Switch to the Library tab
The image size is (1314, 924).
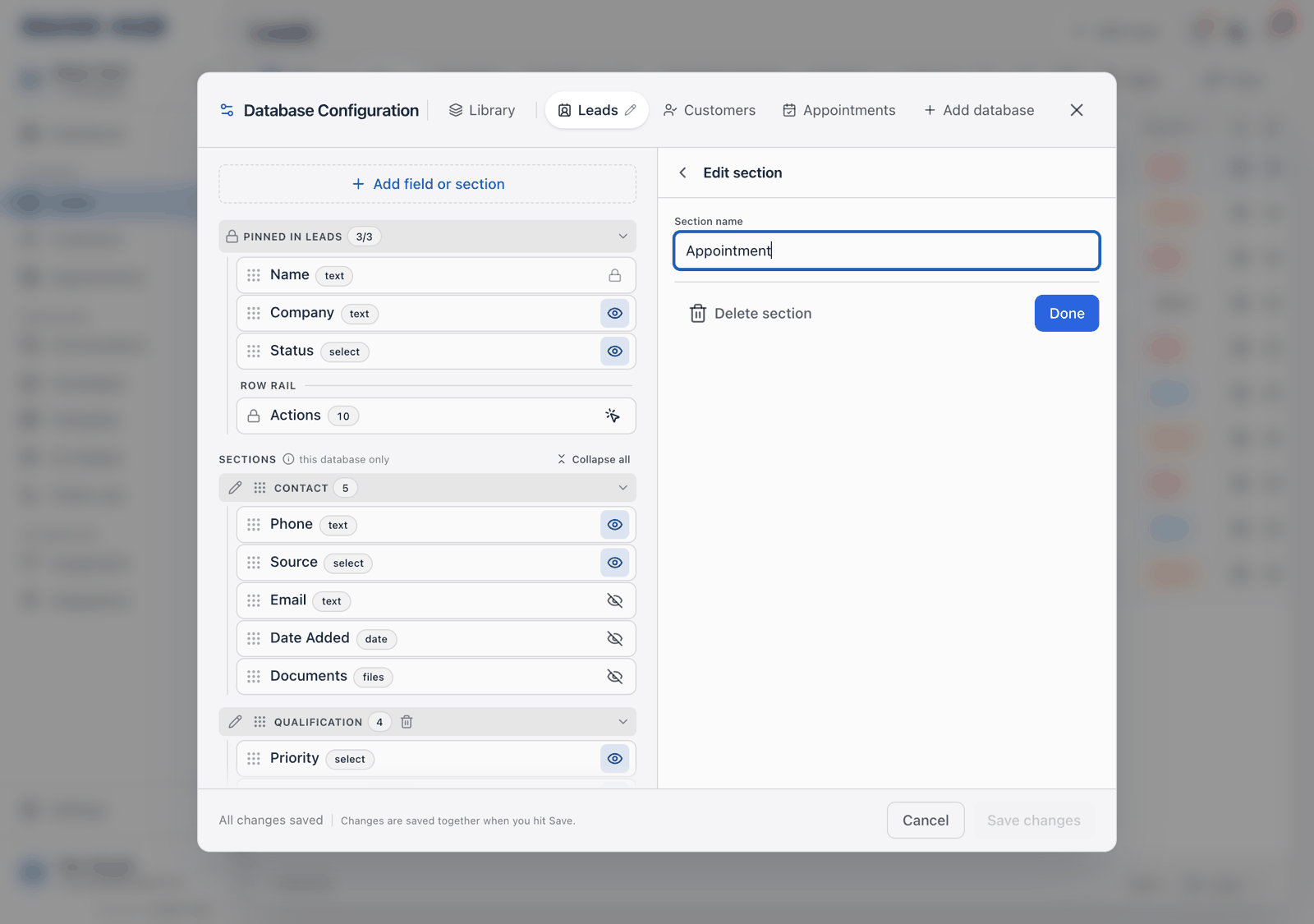[482, 110]
